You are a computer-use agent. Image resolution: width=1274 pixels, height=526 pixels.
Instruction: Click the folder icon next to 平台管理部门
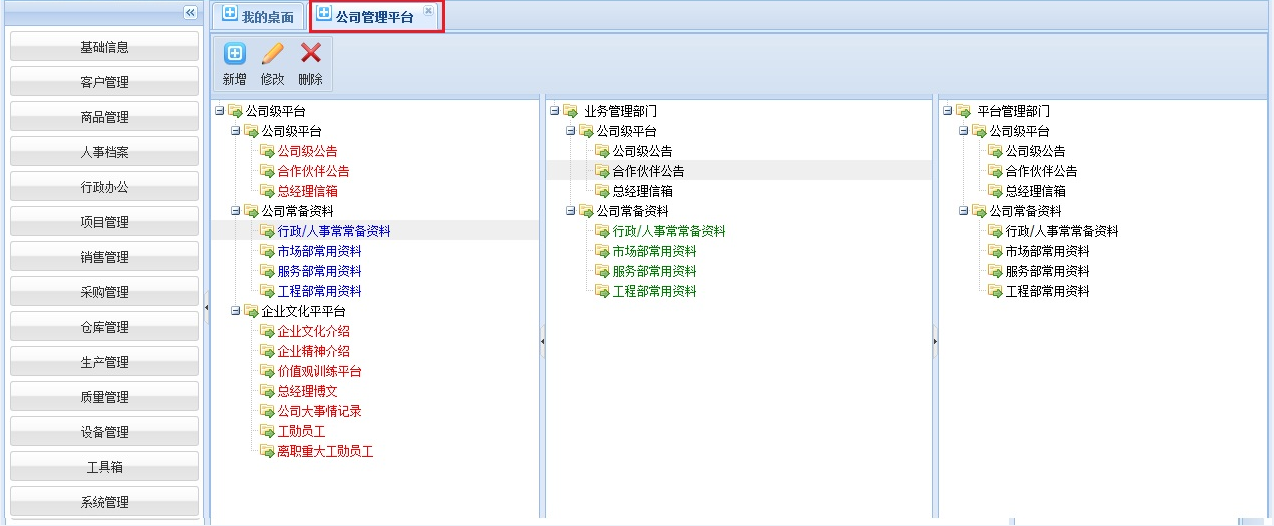coord(963,111)
